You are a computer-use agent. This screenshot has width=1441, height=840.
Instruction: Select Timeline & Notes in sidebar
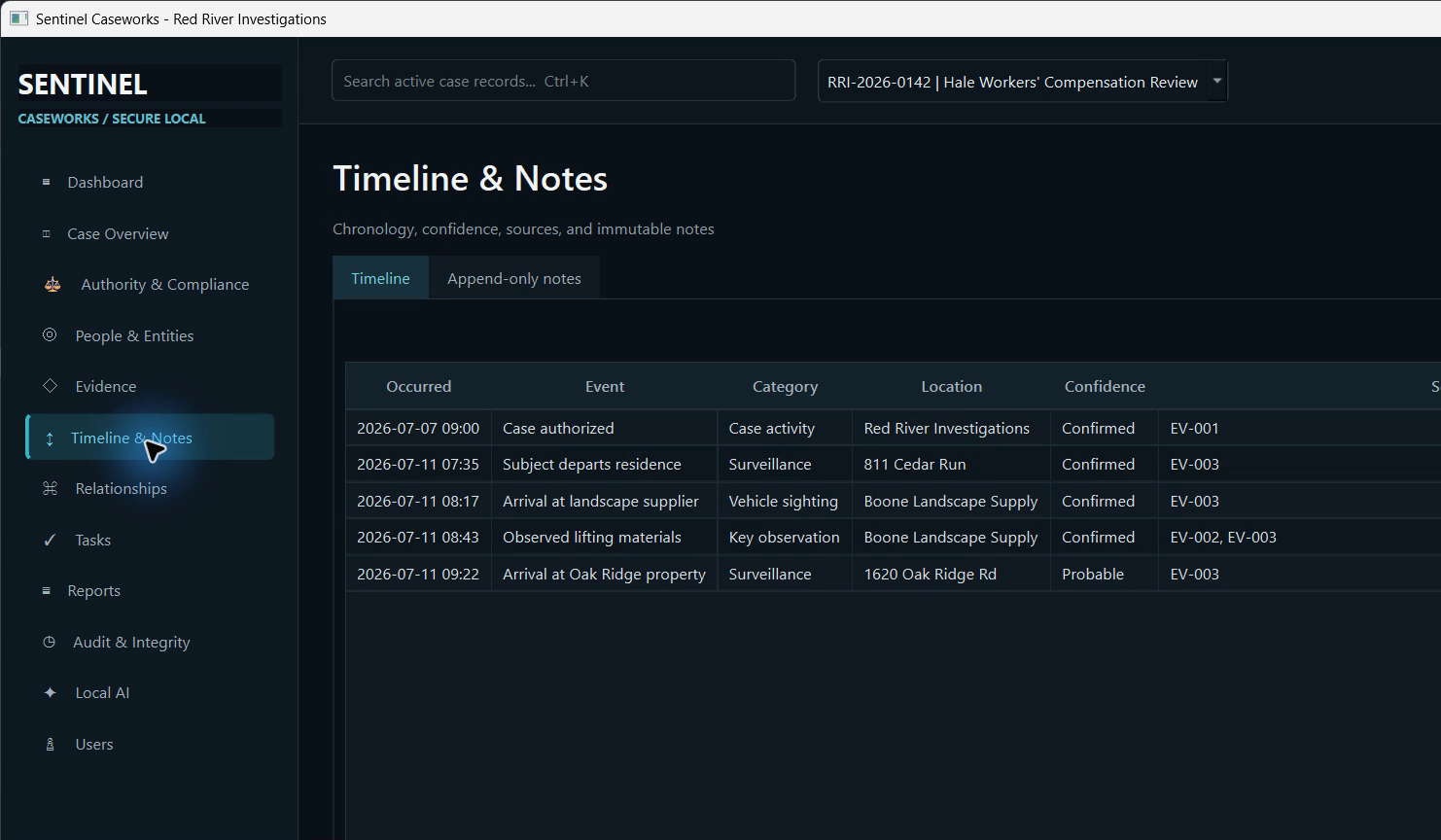click(150, 437)
